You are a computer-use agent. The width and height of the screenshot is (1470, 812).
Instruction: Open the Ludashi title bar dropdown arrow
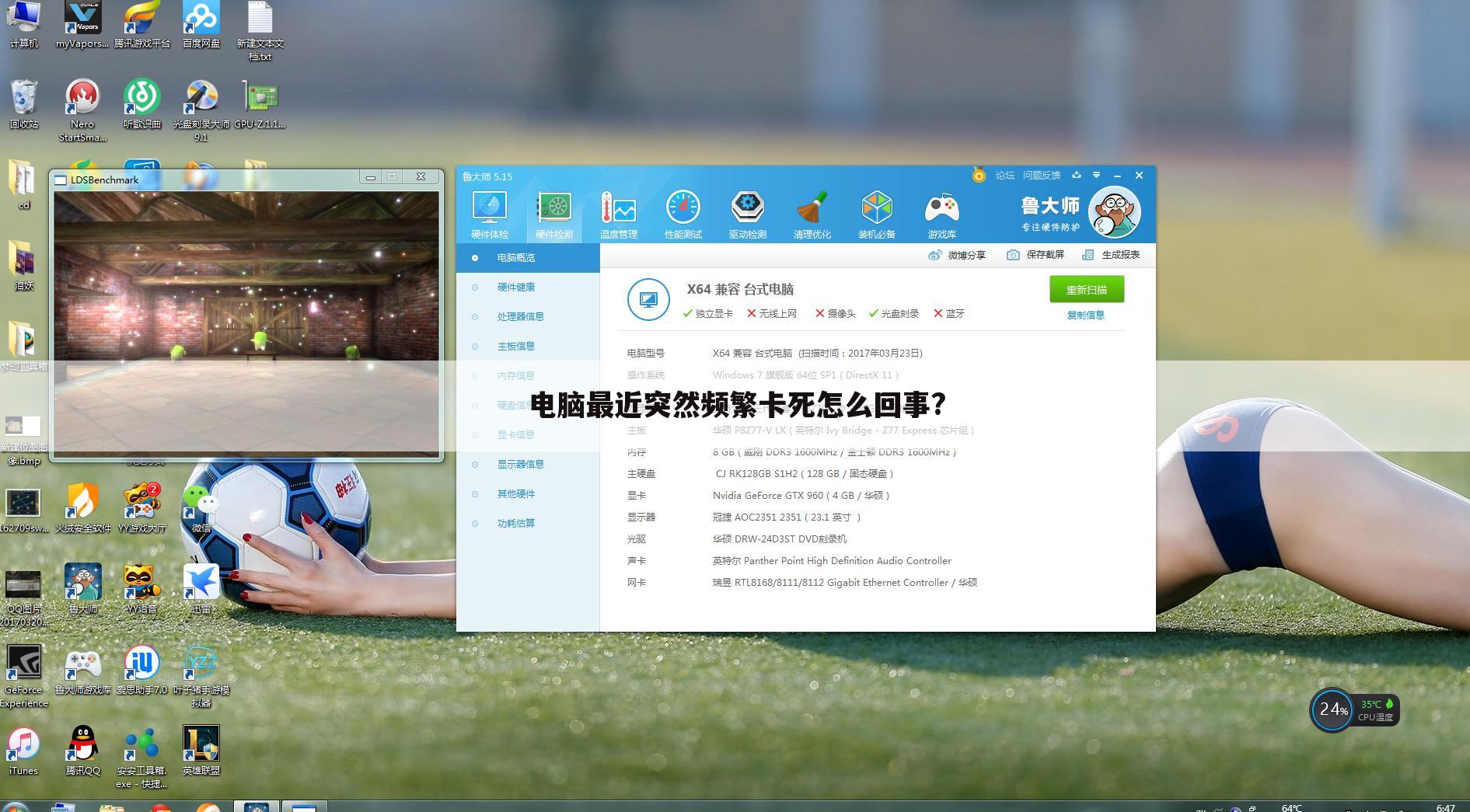click(1096, 176)
